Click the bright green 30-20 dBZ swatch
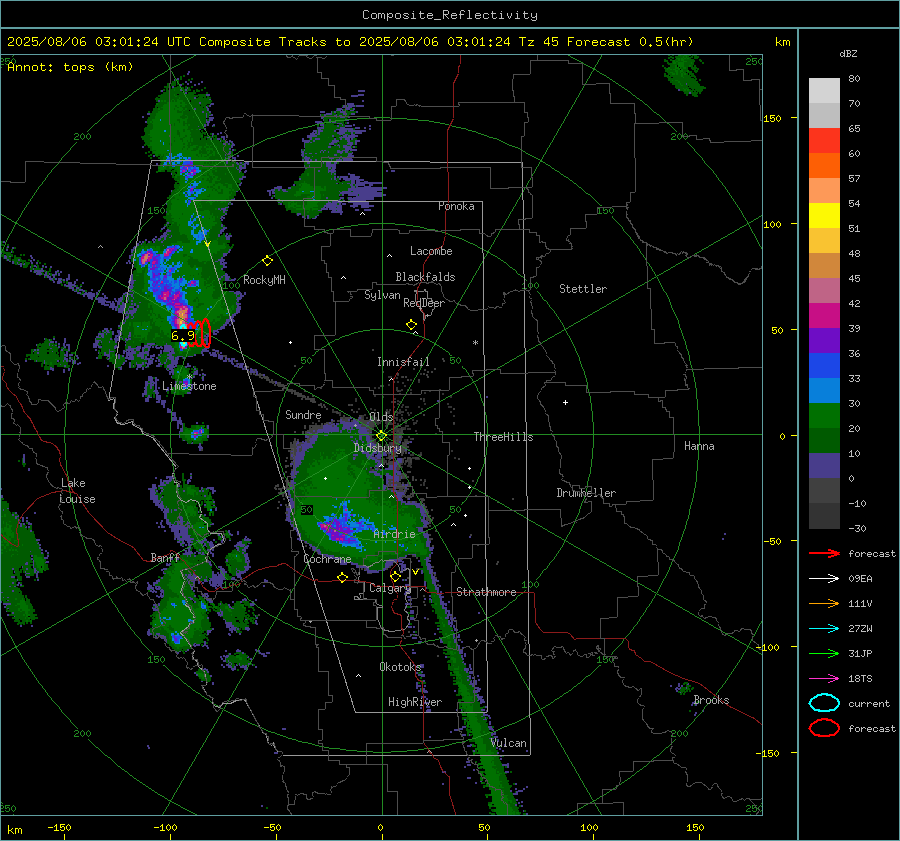This screenshot has width=900, height=841. pyautogui.click(x=824, y=416)
